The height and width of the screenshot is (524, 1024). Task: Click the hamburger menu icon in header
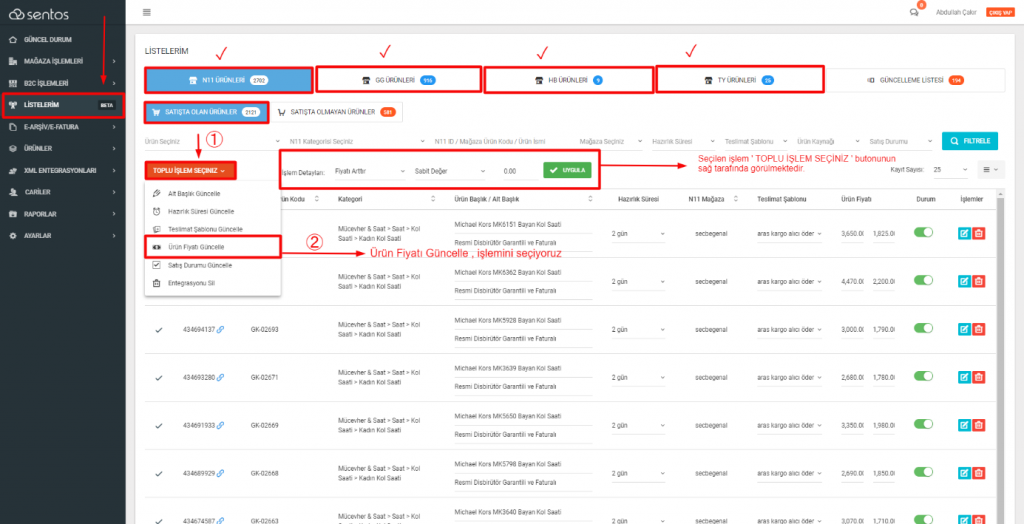[x=147, y=12]
